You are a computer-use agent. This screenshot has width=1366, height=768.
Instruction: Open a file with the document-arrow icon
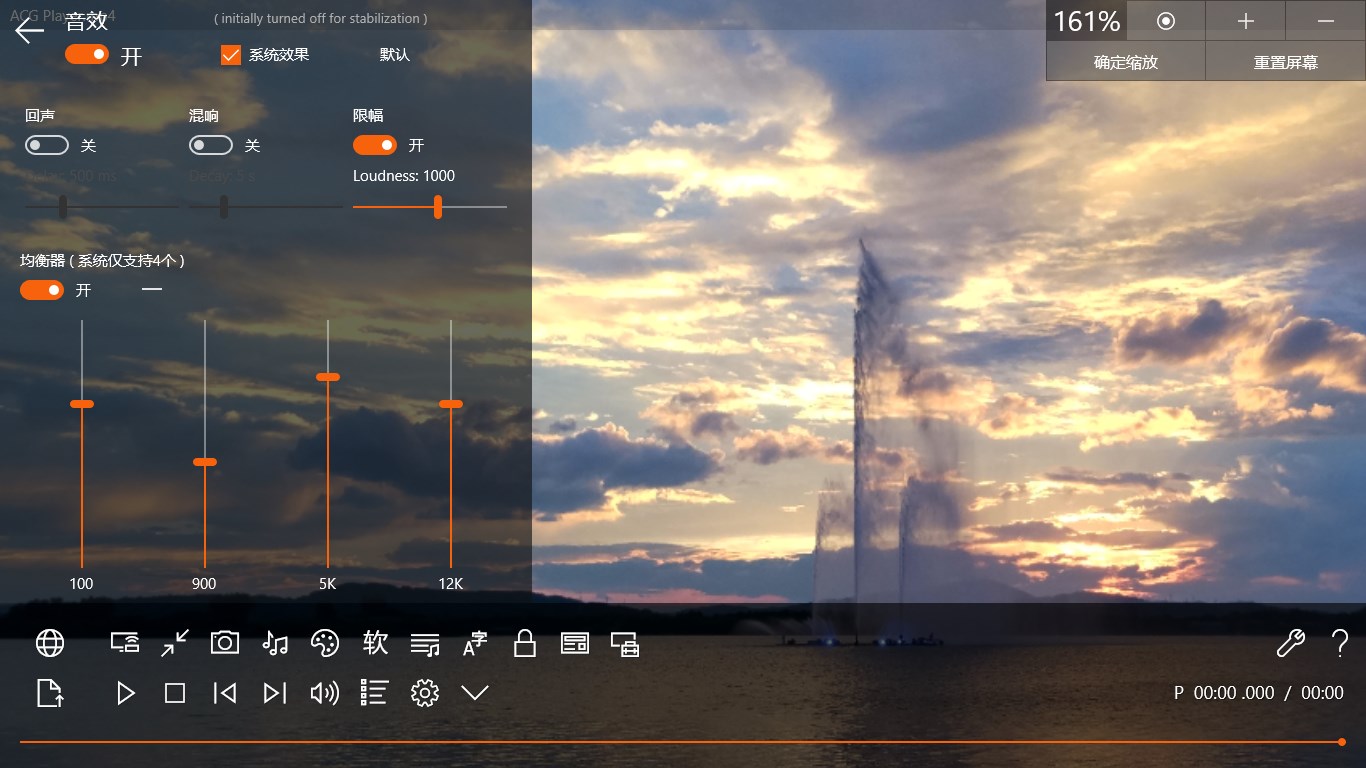pos(50,693)
